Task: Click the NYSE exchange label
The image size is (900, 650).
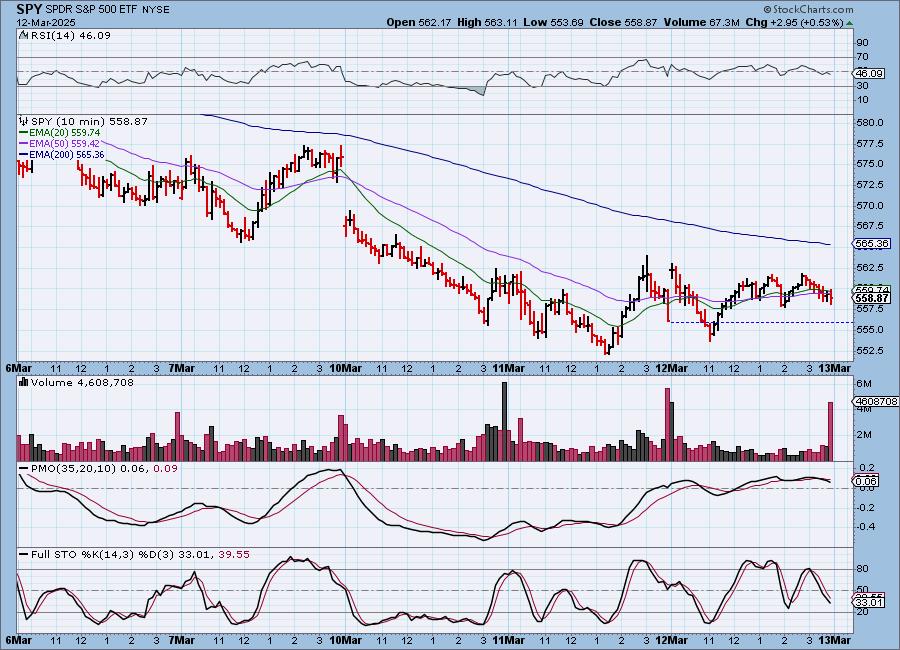Action: pos(156,10)
